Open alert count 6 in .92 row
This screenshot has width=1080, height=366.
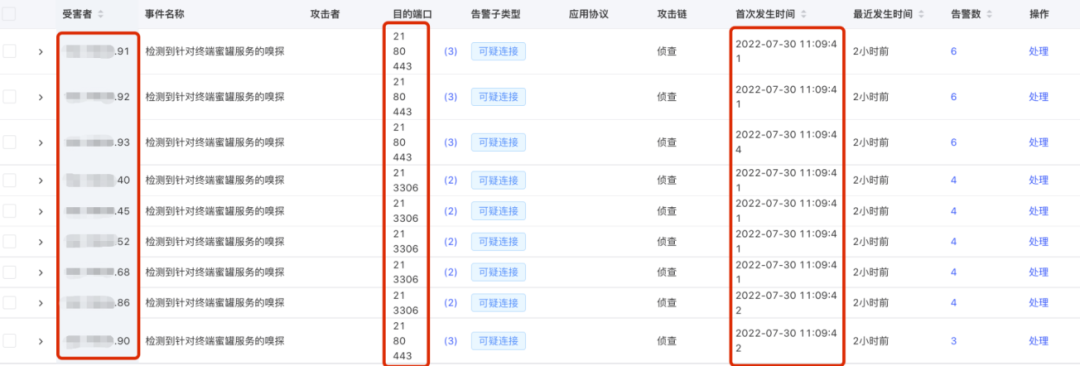tap(953, 97)
